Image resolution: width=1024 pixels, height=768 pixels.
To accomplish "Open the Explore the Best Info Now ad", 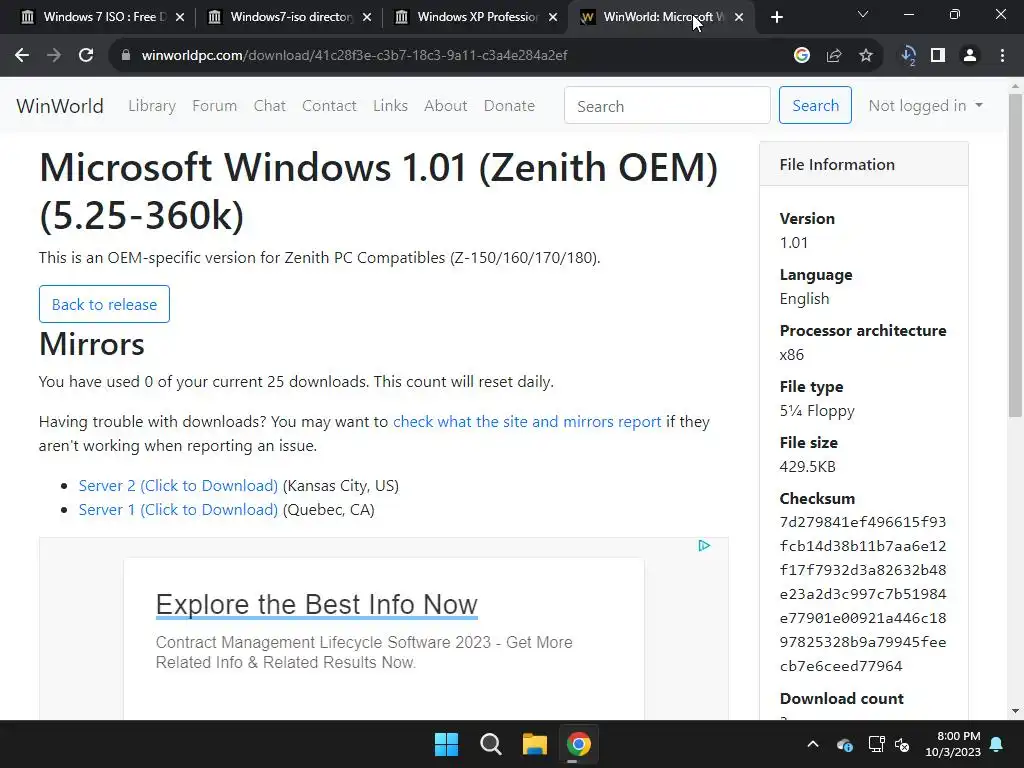I will [x=317, y=605].
